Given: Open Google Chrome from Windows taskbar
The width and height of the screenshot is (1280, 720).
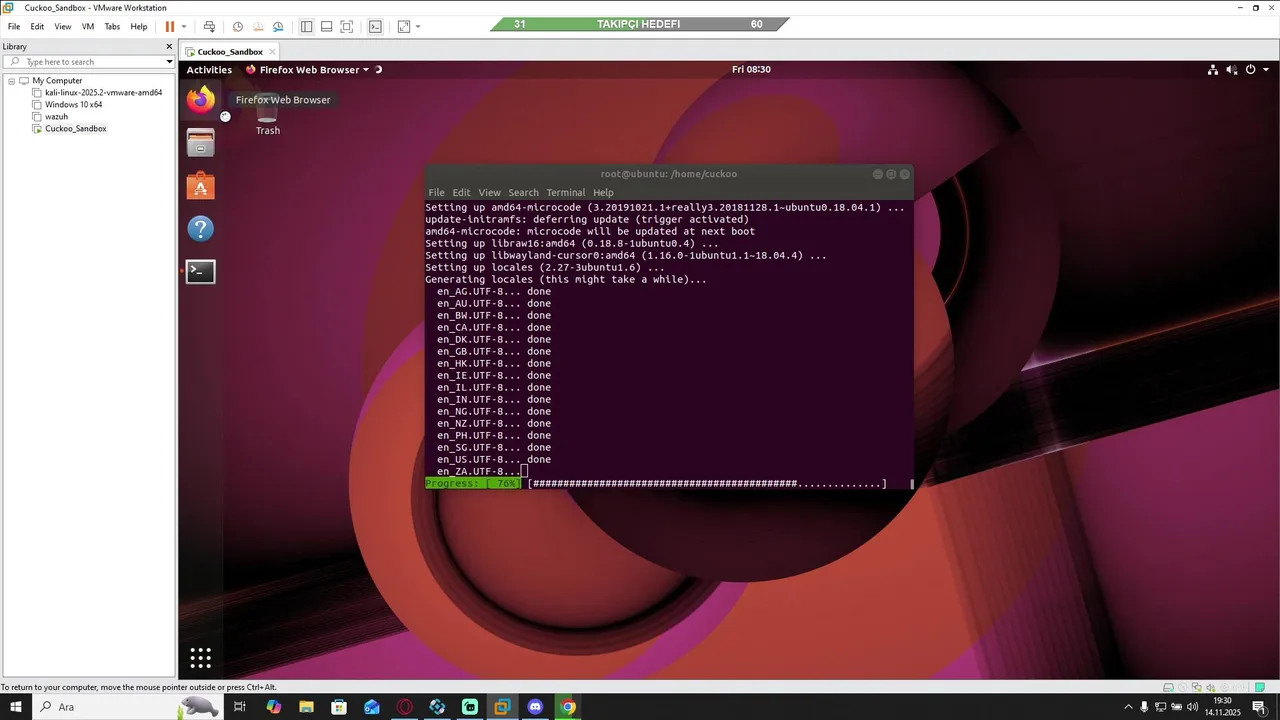Looking at the screenshot, I should pyautogui.click(x=568, y=707).
